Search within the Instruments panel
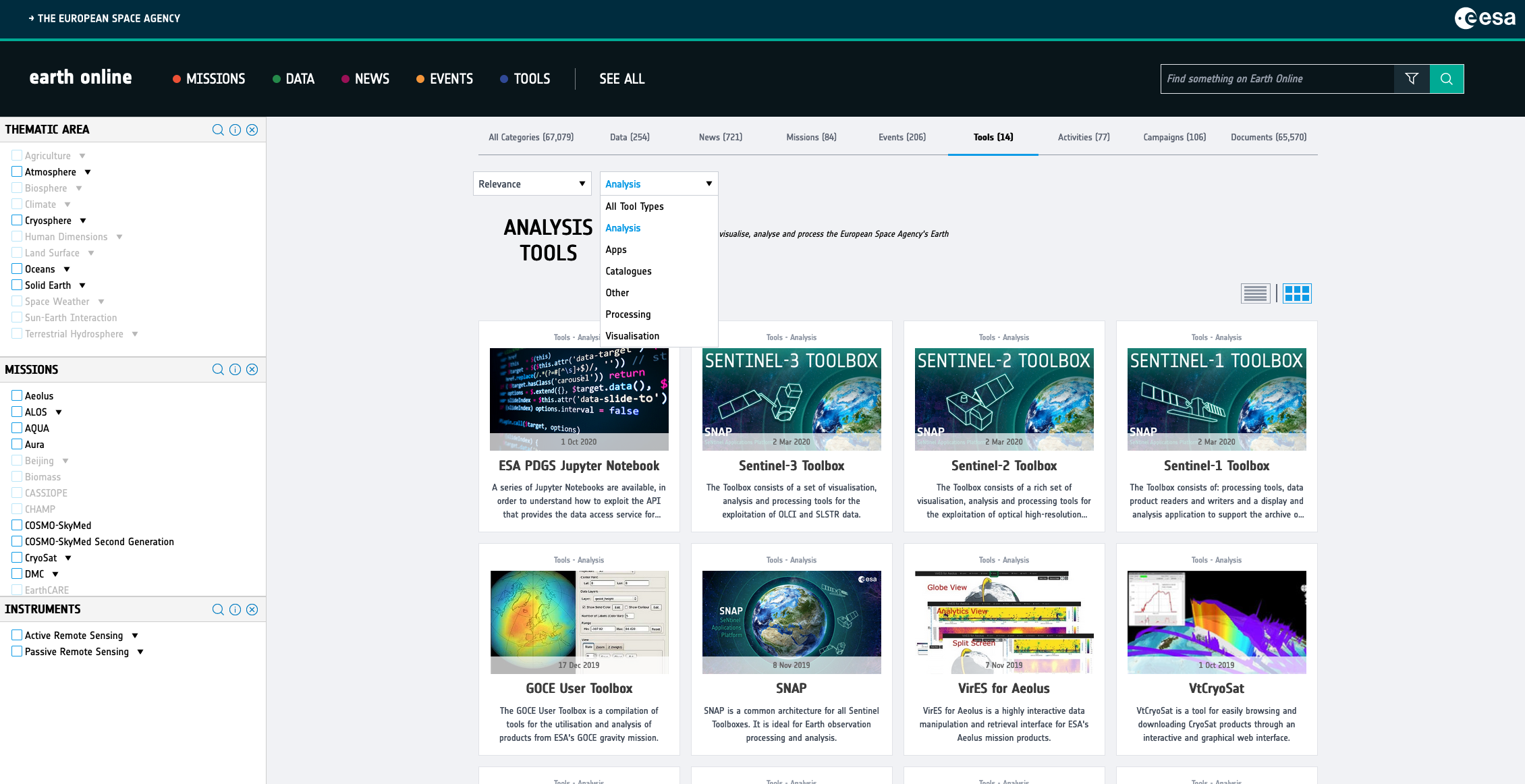Image resolution: width=1525 pixels, height=784 pixels. pyautogui.click(x=218, y=609)
